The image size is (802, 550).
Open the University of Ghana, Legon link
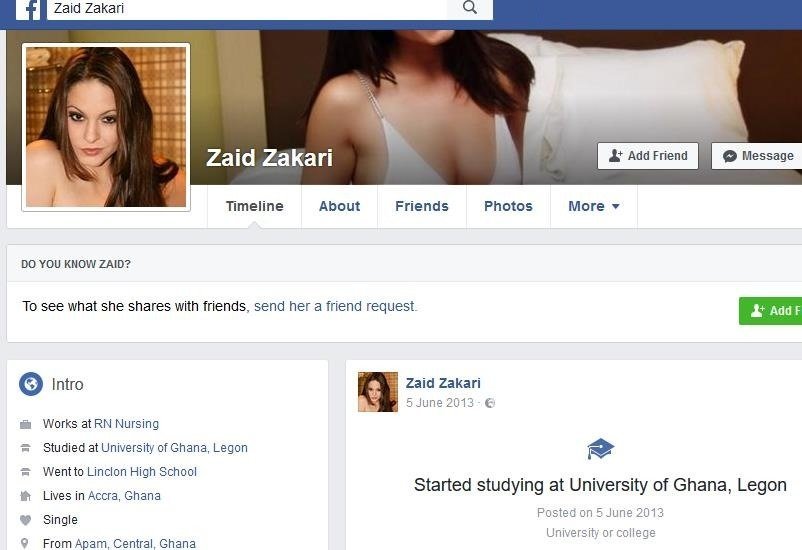pos(174,448)
